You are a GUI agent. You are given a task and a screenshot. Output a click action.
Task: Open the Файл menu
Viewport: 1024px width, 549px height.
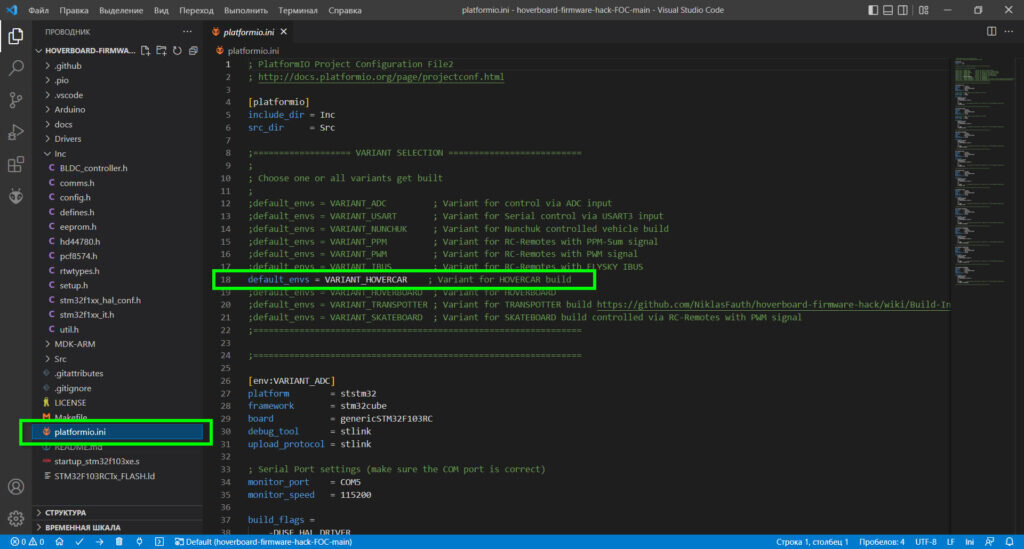coord(39,10)
